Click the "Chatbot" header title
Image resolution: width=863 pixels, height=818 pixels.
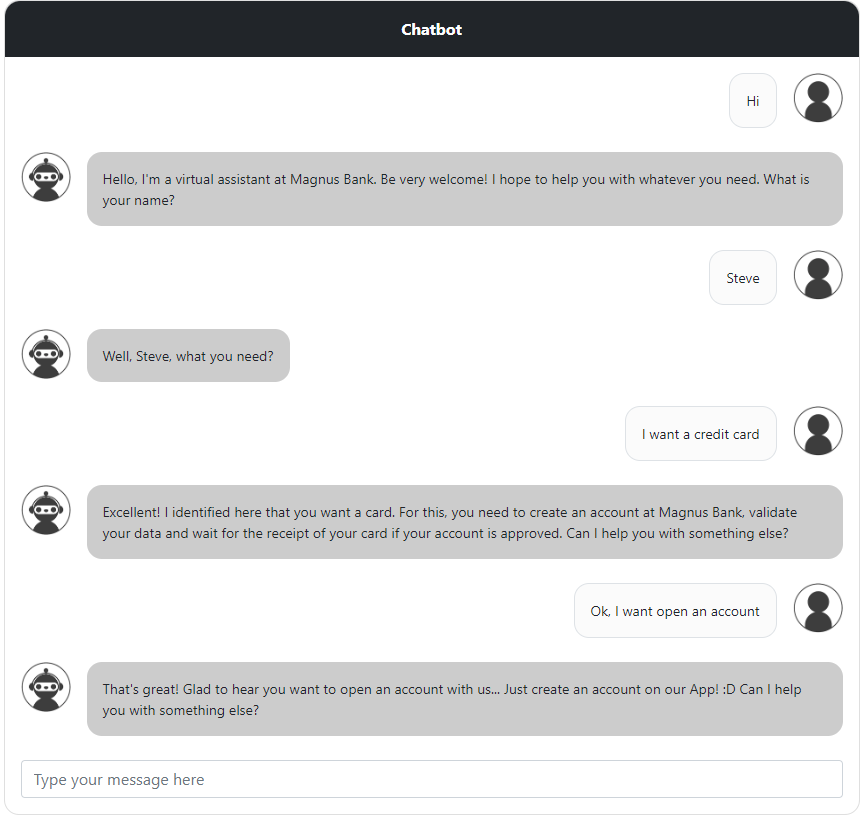432,29
